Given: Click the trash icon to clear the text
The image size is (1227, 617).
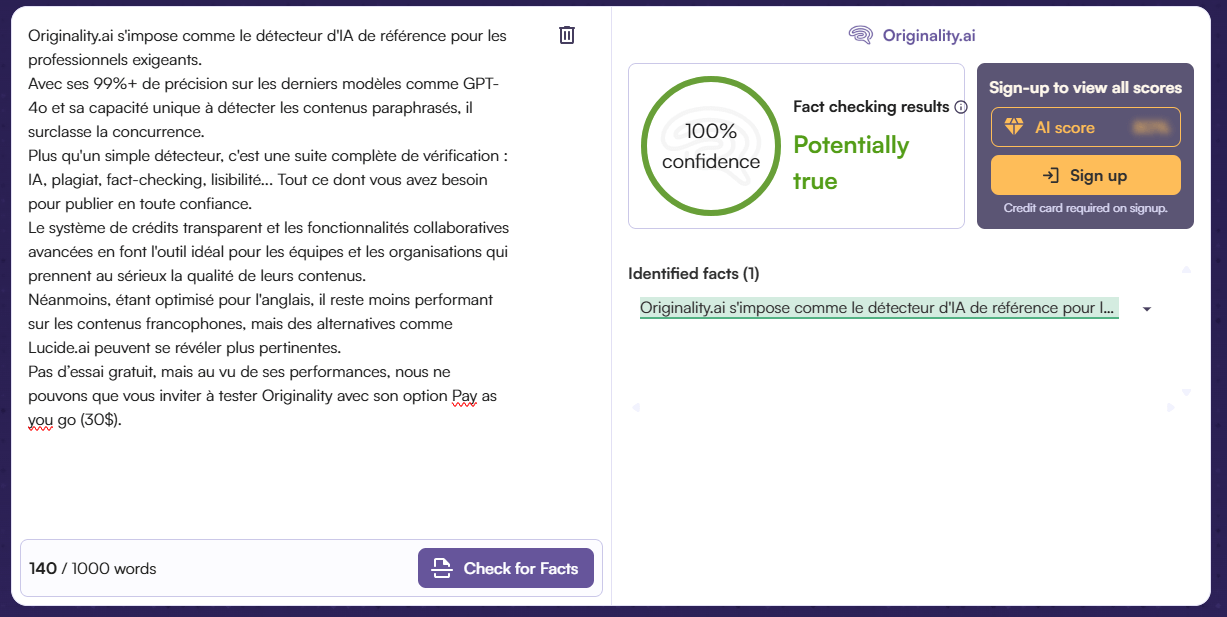Looking at the screenshot, I should point(567,34).
